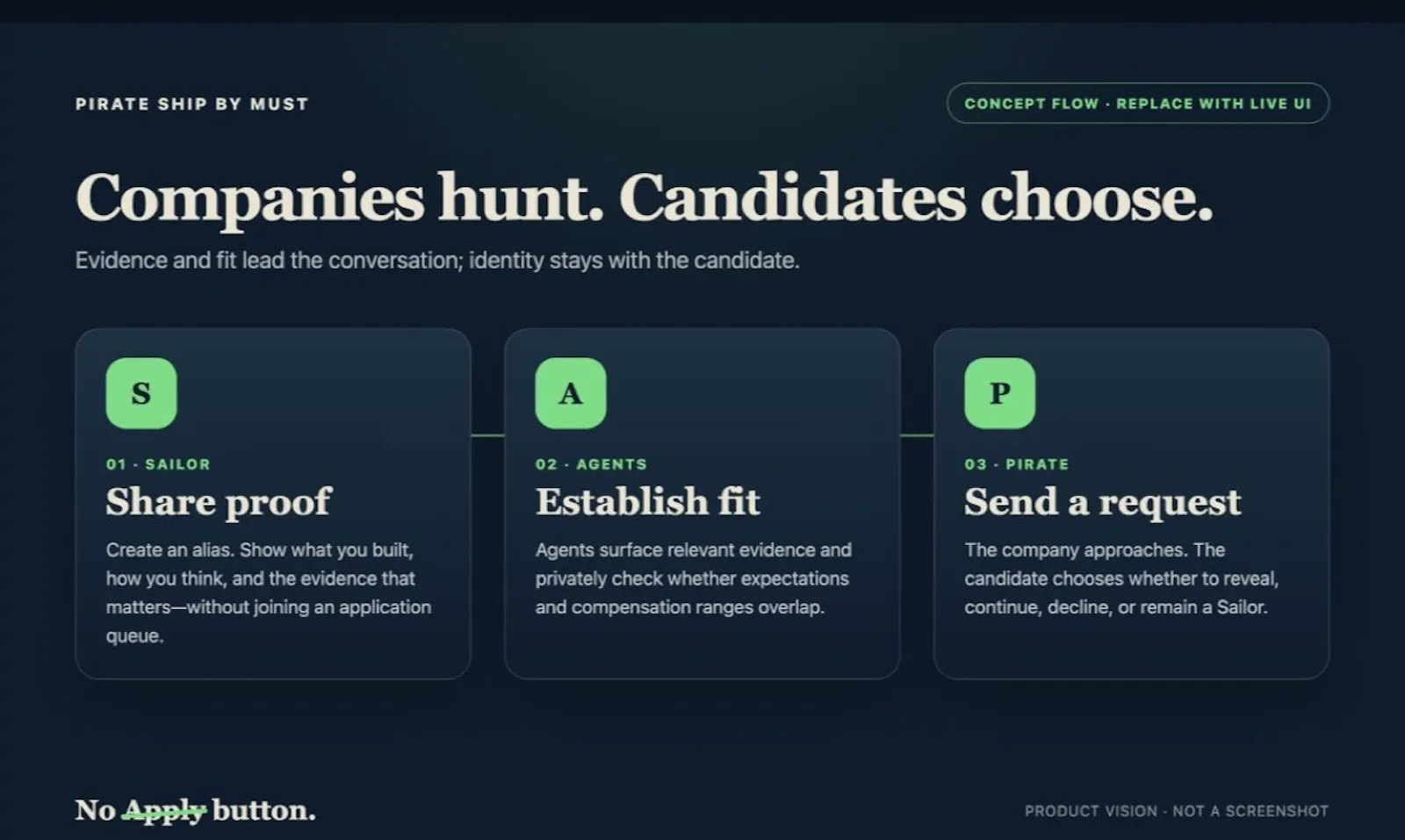This screenshot has width=1405, height=840.
Task: Select the 01 · Sailor step label
Action: click(158, 464)
